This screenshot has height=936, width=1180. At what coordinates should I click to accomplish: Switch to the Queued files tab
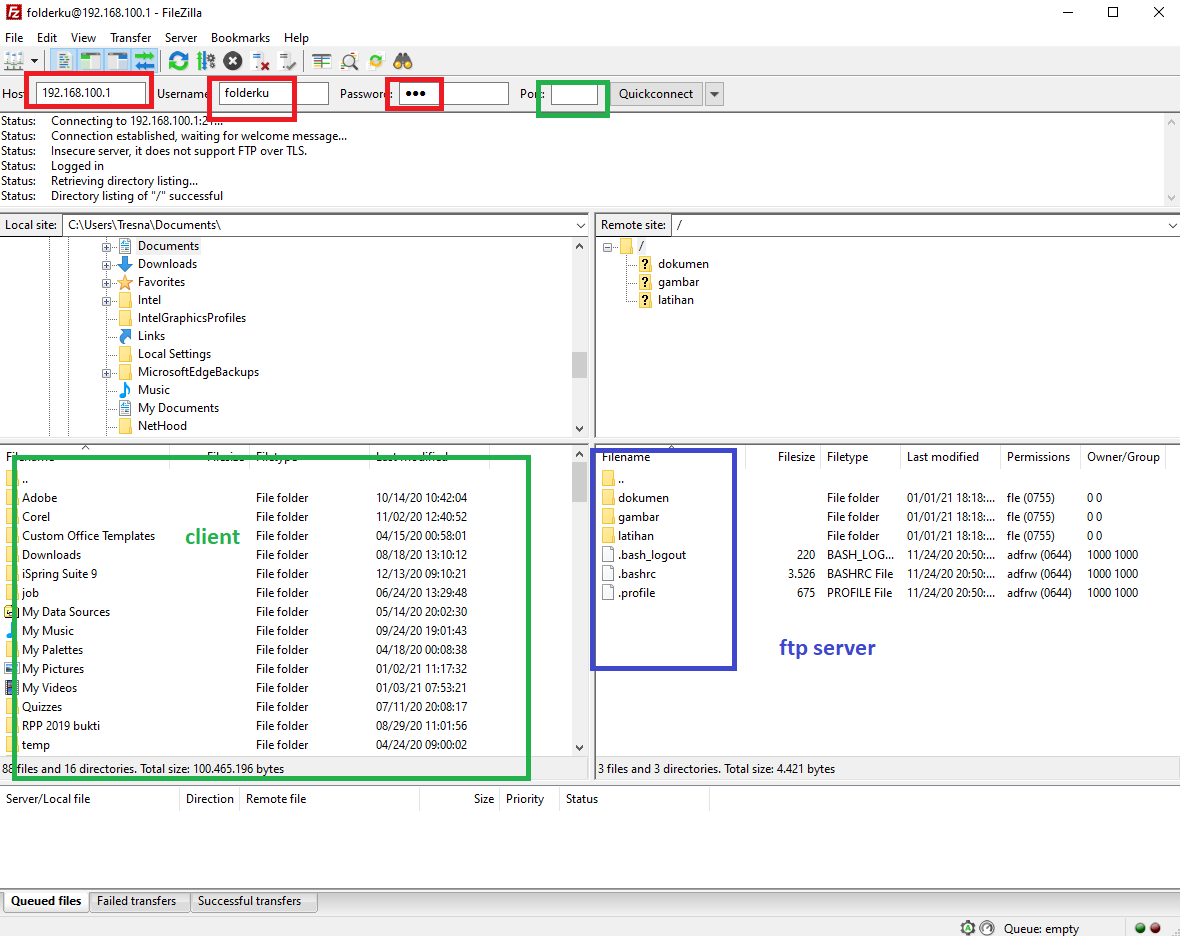pyautogui.click(x=46, y=901)
